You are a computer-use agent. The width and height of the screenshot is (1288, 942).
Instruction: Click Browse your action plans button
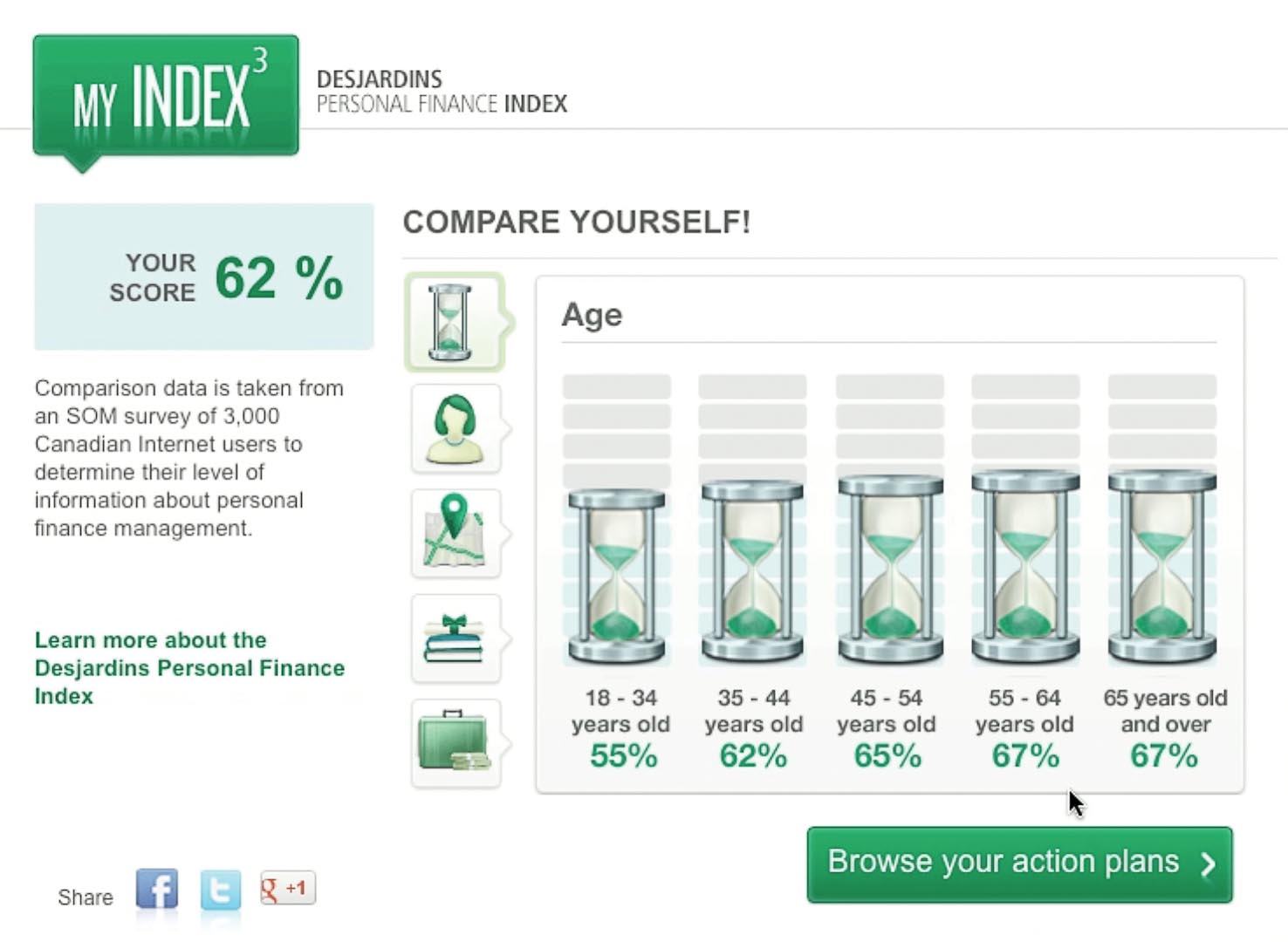[x=1019, y=864]
